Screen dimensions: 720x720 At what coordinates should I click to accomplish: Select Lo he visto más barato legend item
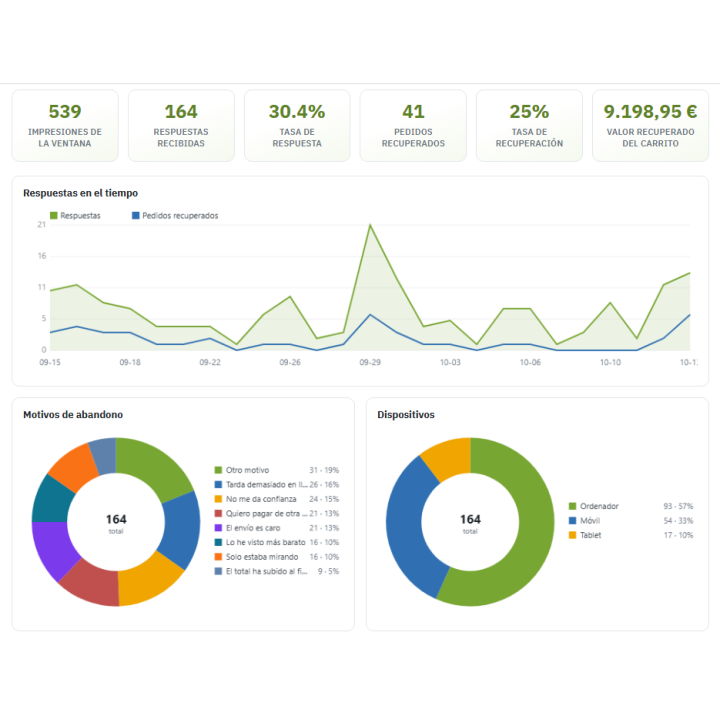277,542
